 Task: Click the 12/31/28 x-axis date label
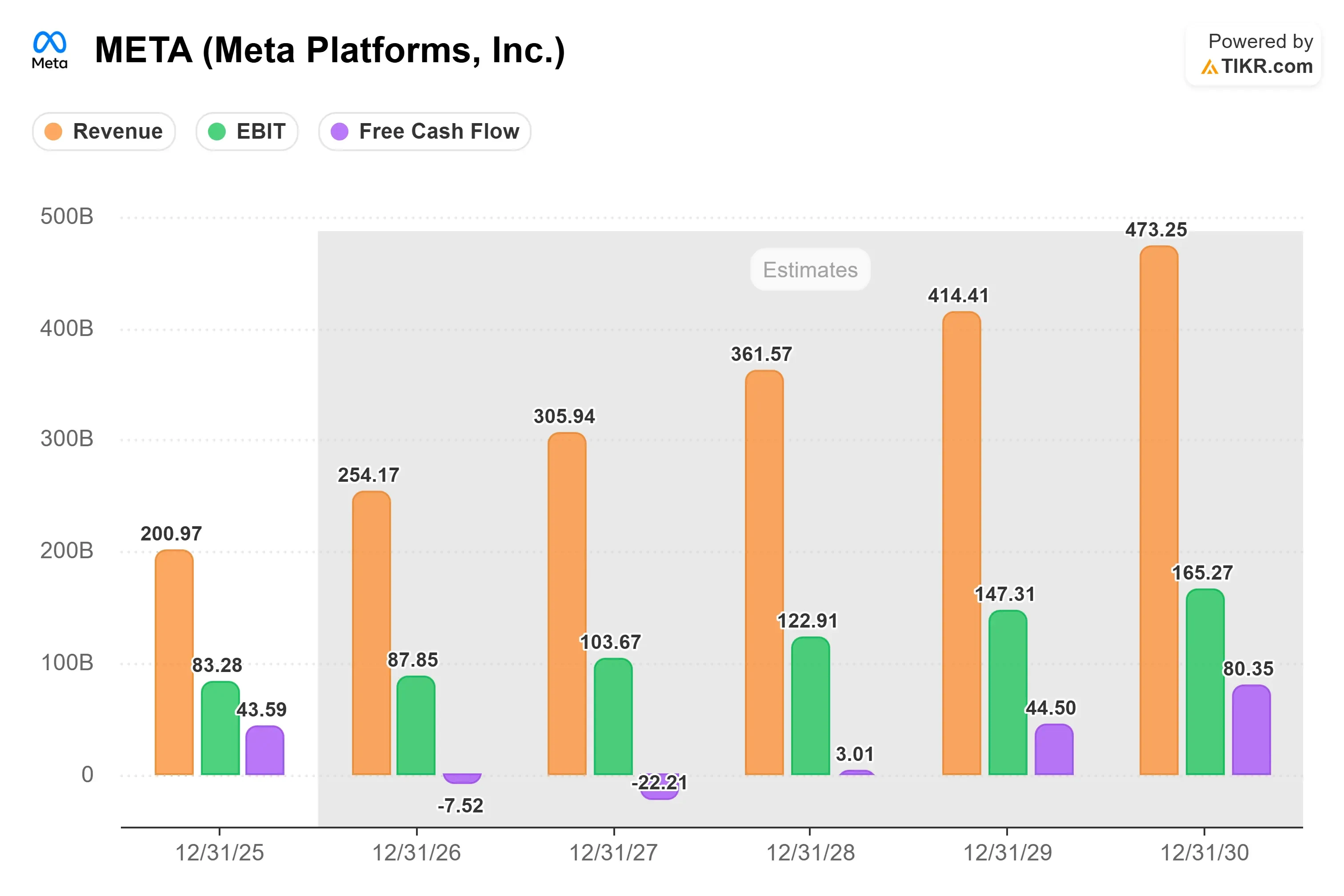tap(810, 852)
